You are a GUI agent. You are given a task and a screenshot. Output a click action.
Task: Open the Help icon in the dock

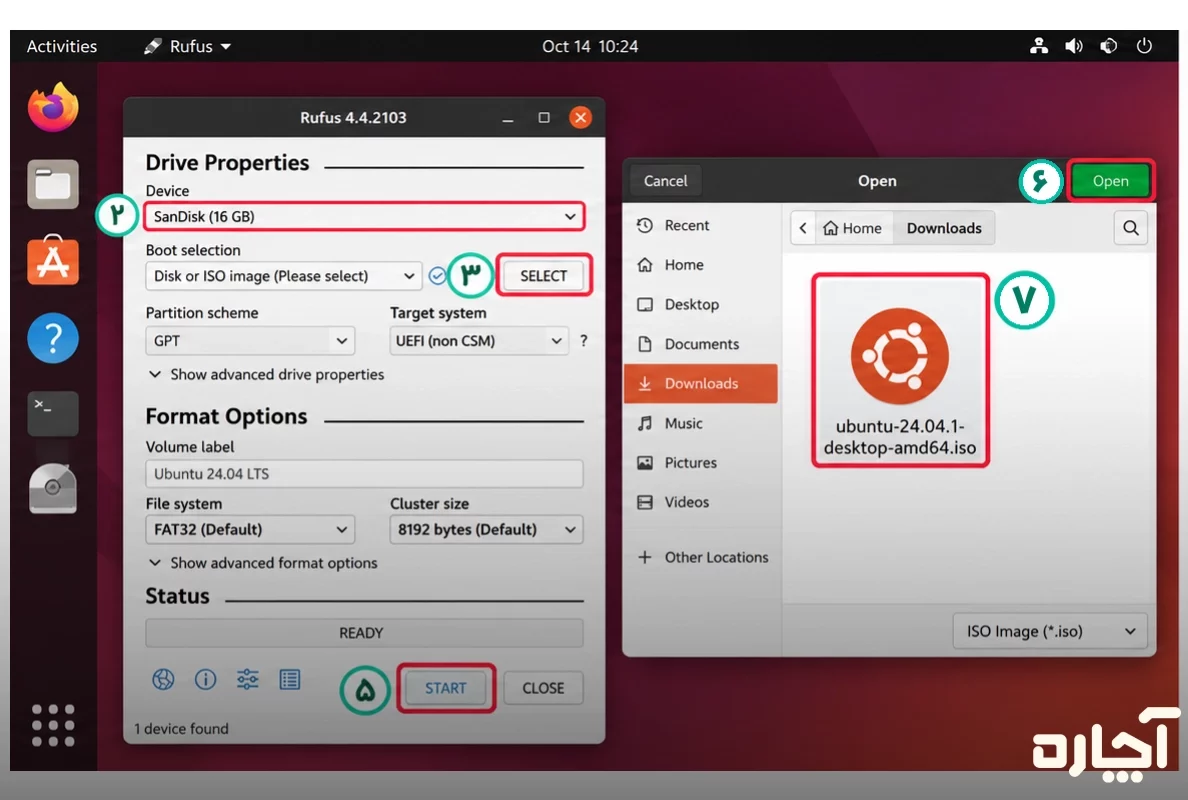pos(53,338)
